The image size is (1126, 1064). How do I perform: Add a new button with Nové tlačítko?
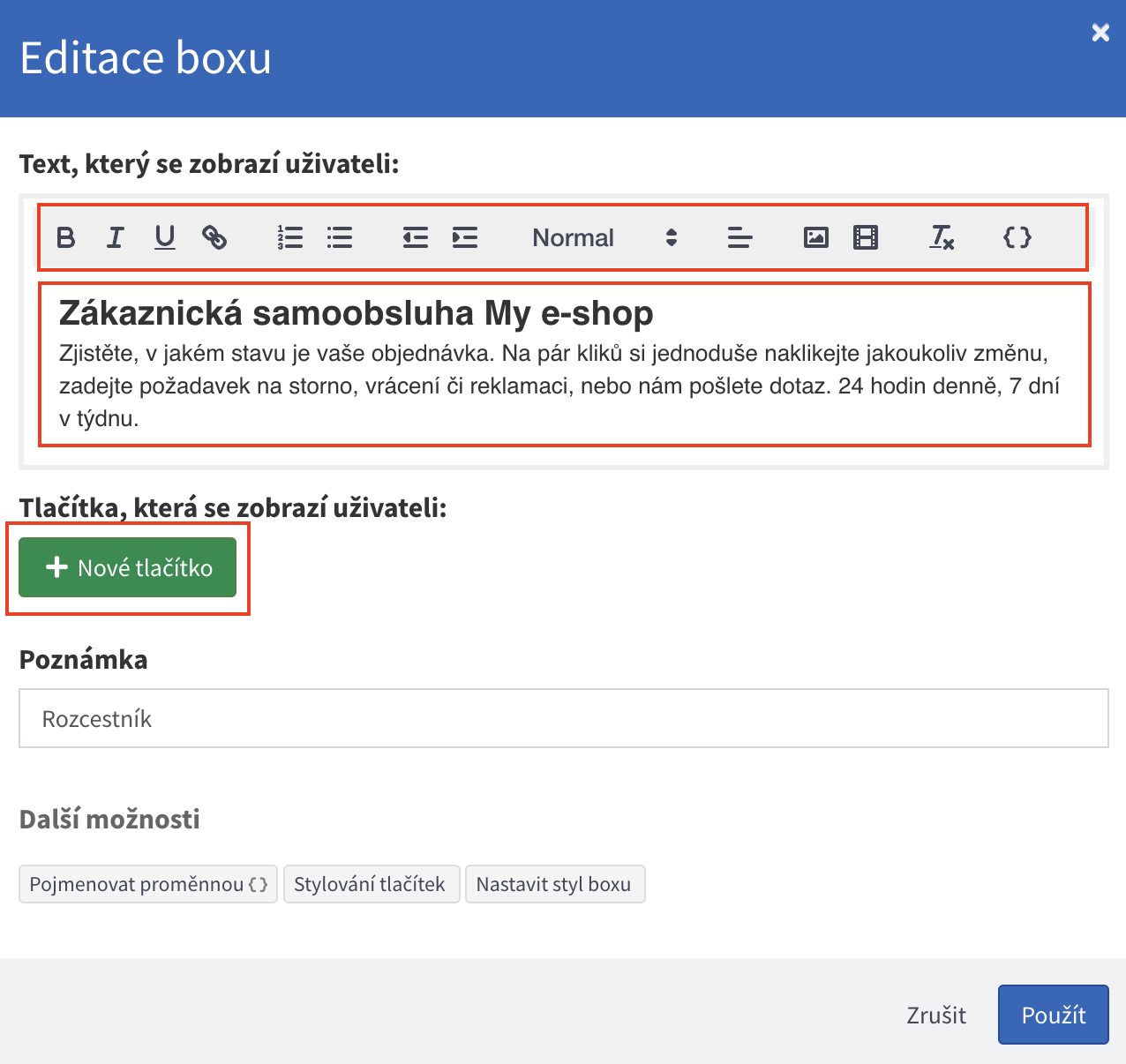coord(128,567)
